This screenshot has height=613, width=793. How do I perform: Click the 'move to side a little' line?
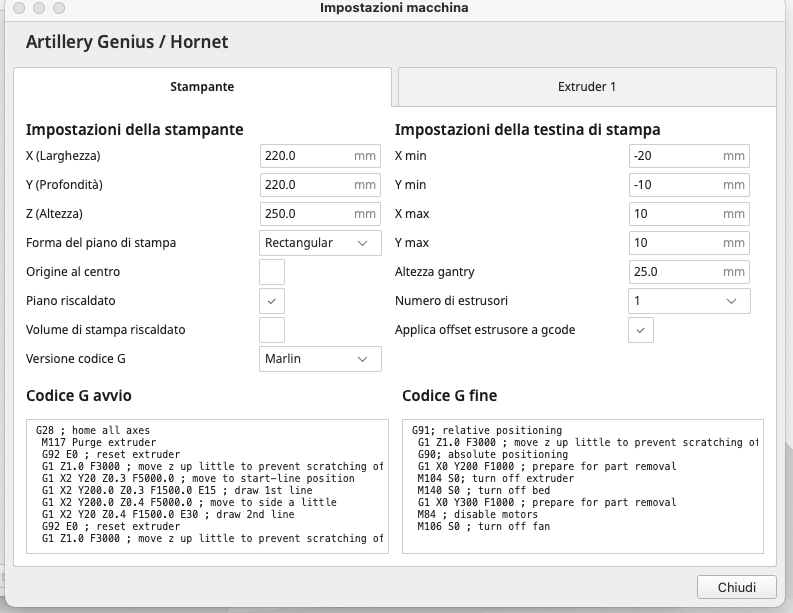[189, 503]
